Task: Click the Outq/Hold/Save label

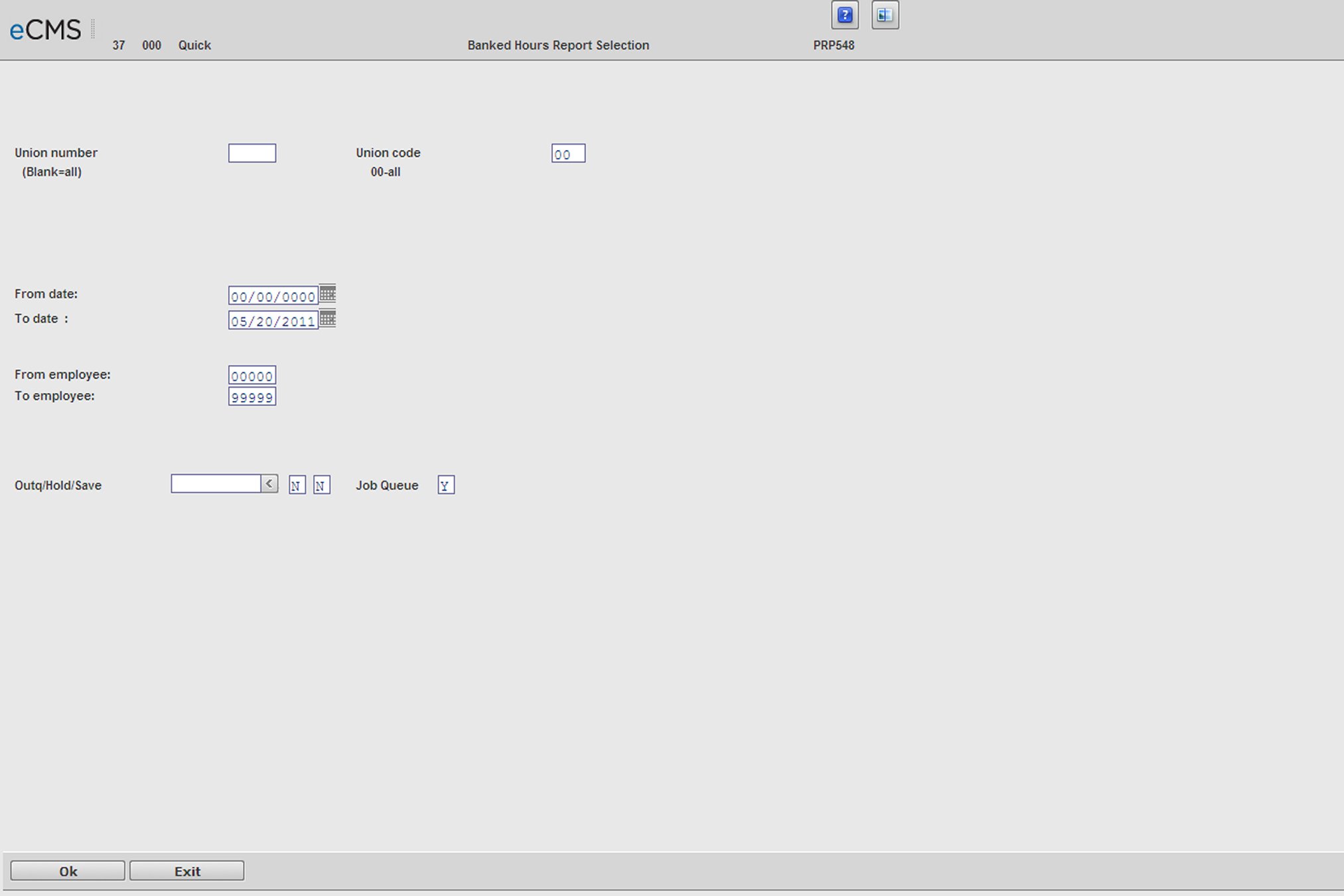Action: click(58, 485)
